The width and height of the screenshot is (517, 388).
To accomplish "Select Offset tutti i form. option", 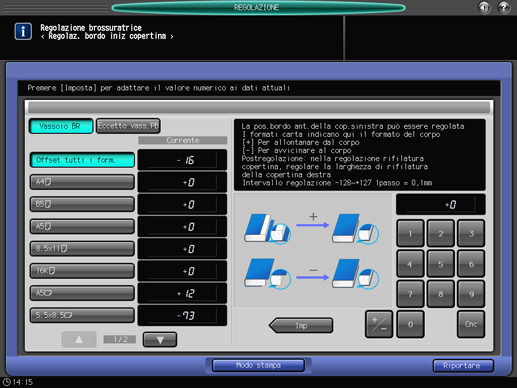I will click(x=82, y=160).
